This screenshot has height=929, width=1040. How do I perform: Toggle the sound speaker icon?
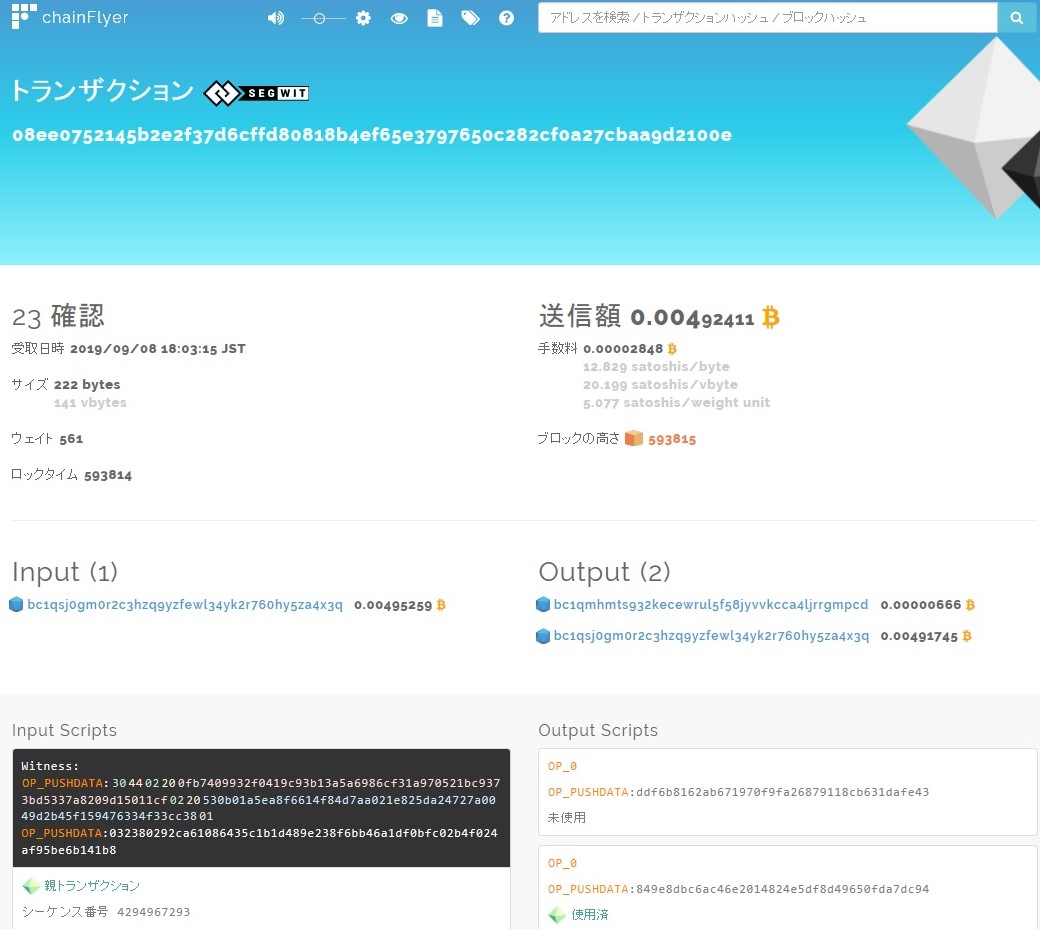(275, 18)
